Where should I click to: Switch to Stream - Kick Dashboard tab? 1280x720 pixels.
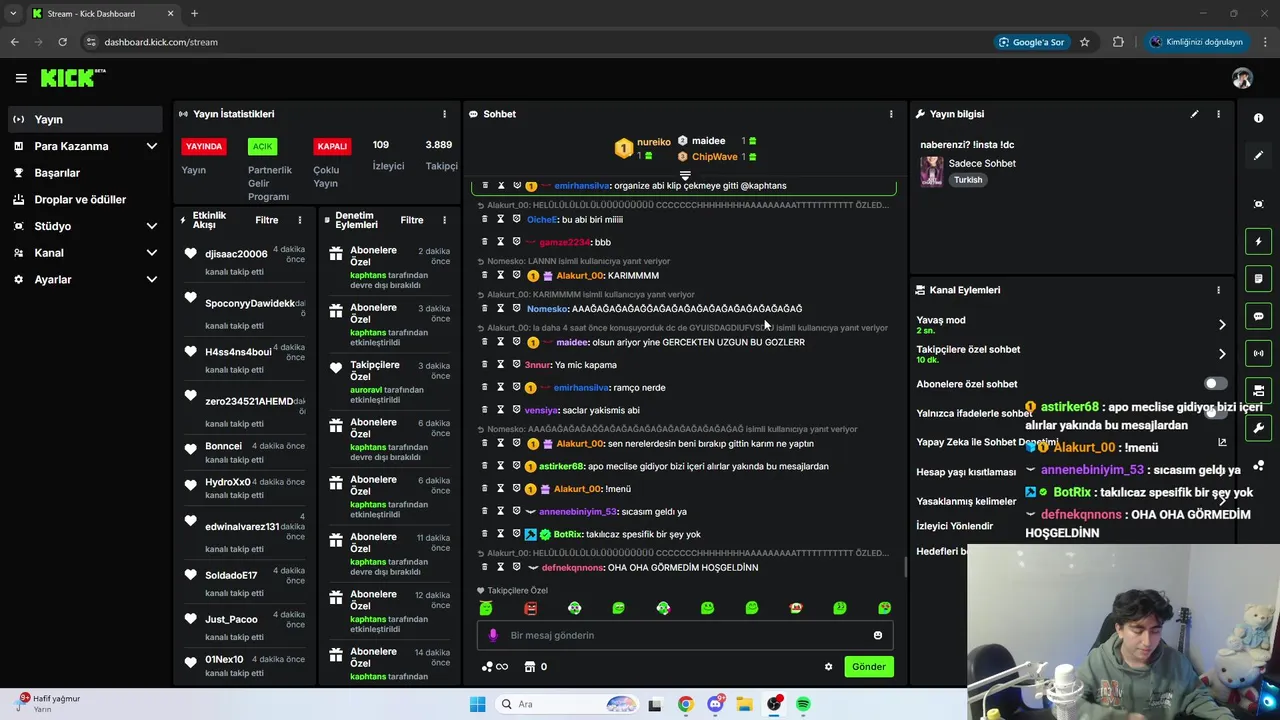pos(102,14)
